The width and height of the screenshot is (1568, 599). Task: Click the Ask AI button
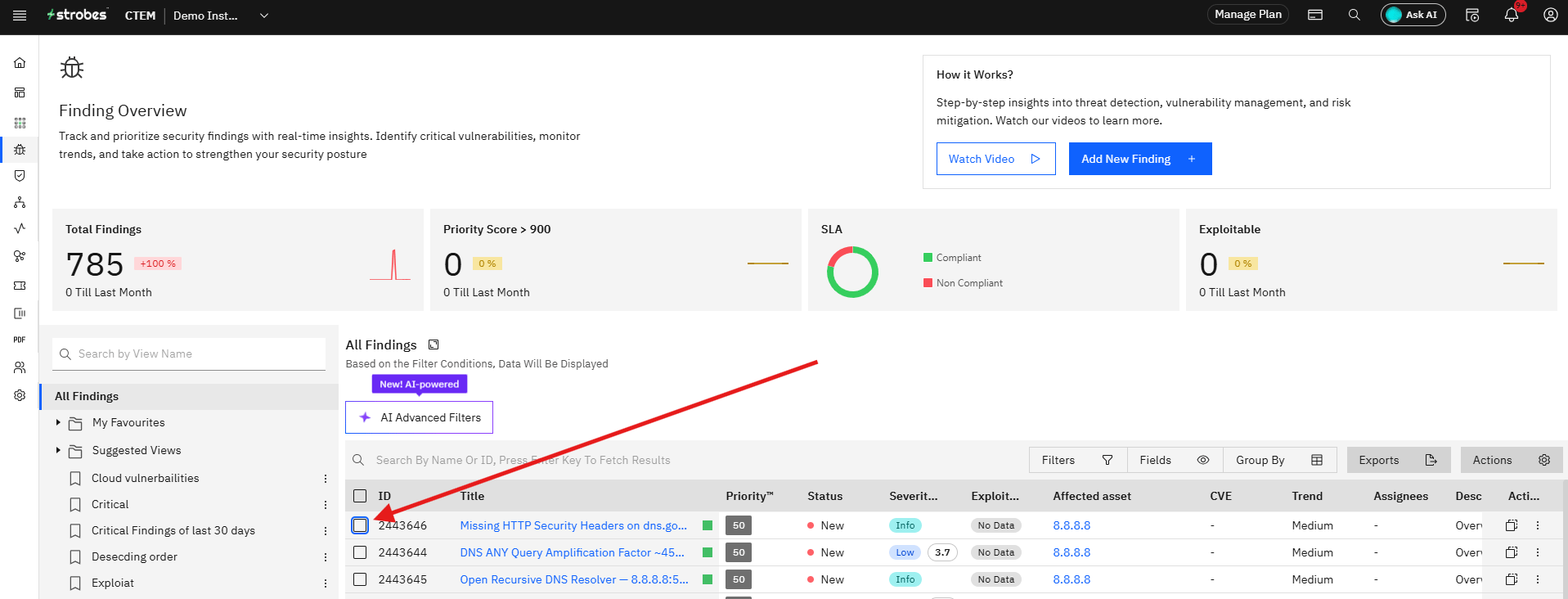[x=1413, y=15]
